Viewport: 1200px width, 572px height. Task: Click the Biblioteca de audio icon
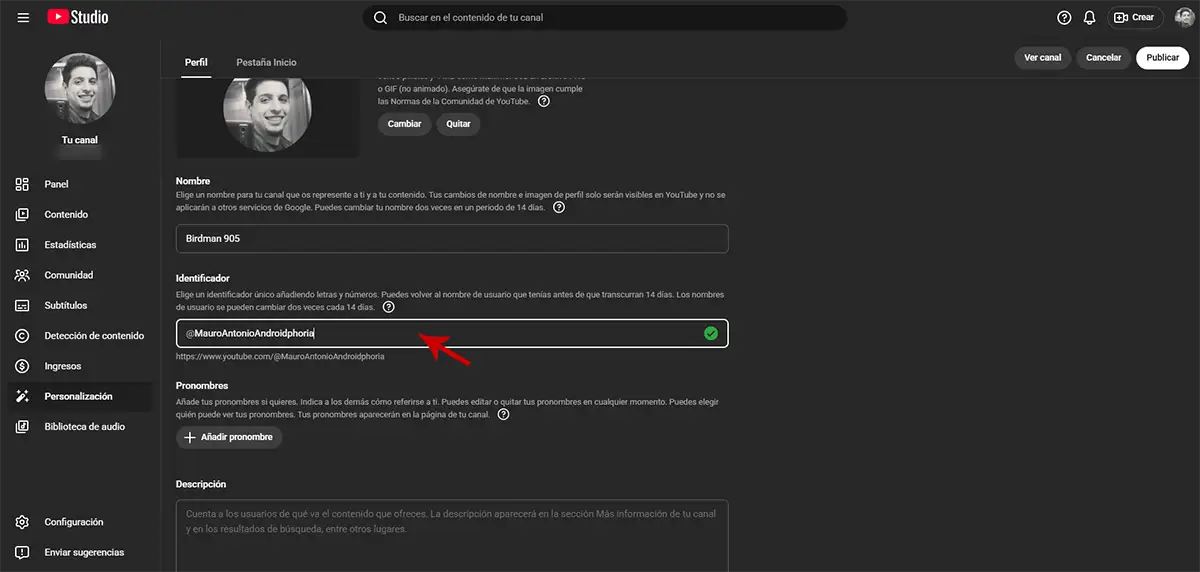[x=22, y=426]
